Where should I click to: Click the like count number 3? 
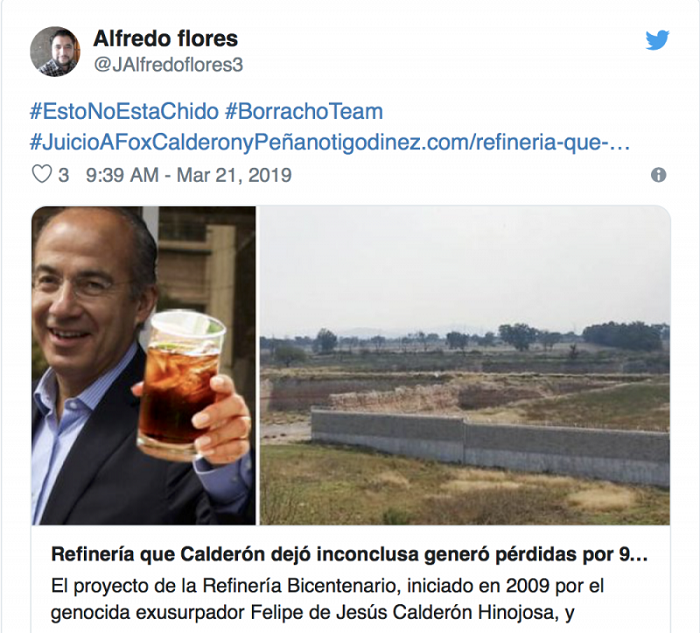pos(64,175)
